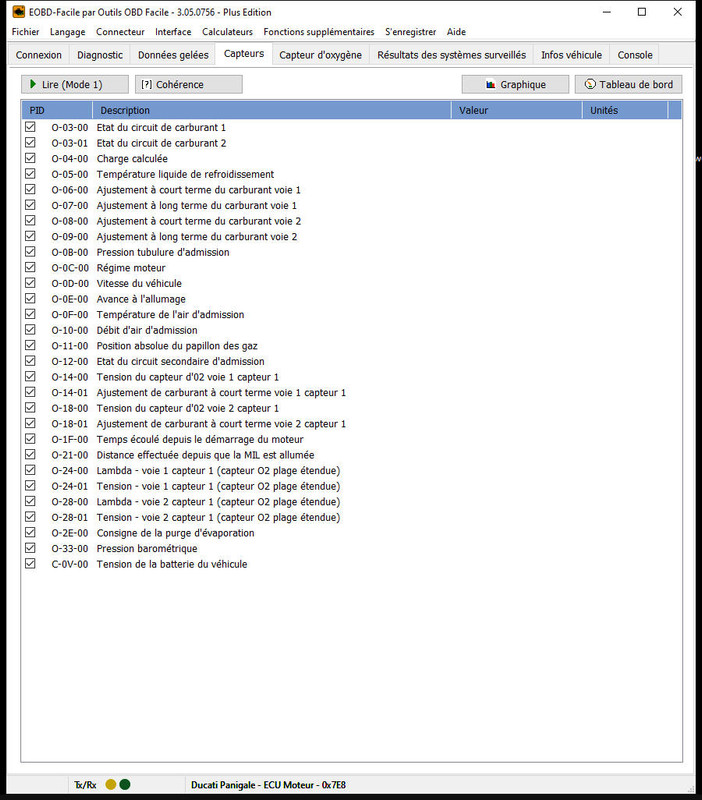Select row Ajustement à court terme voie 2

coord(351,221)
